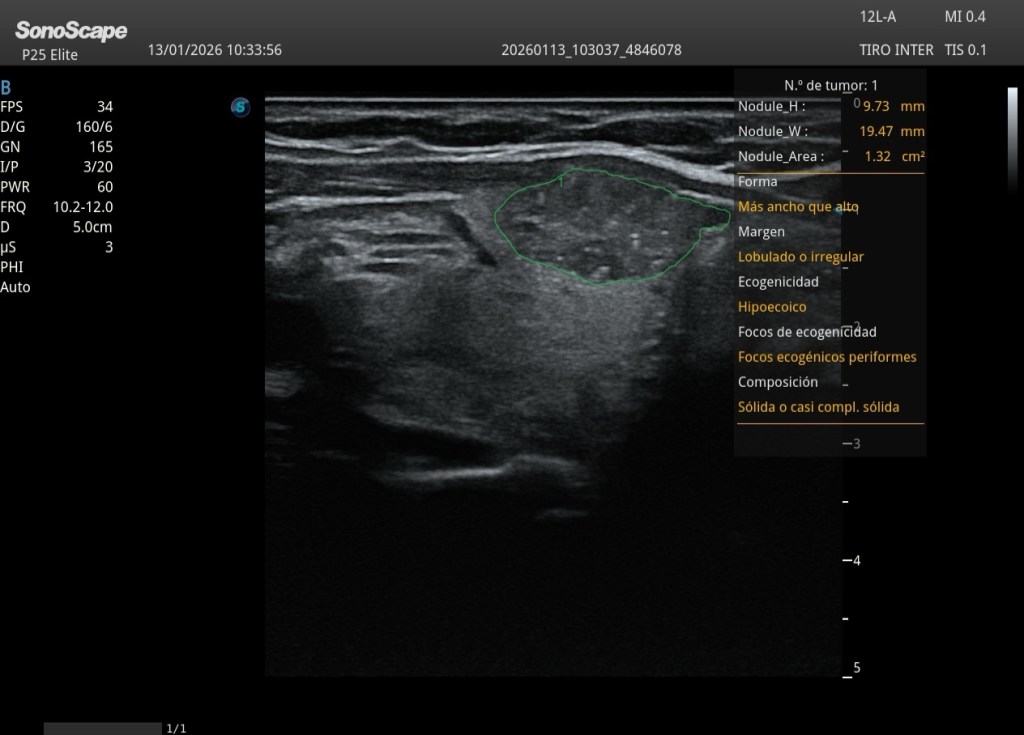Click the D 5.0cm depth parameter
This screenshot has width=1024, height=735.
pyautogui.click(x=57, y=227)
